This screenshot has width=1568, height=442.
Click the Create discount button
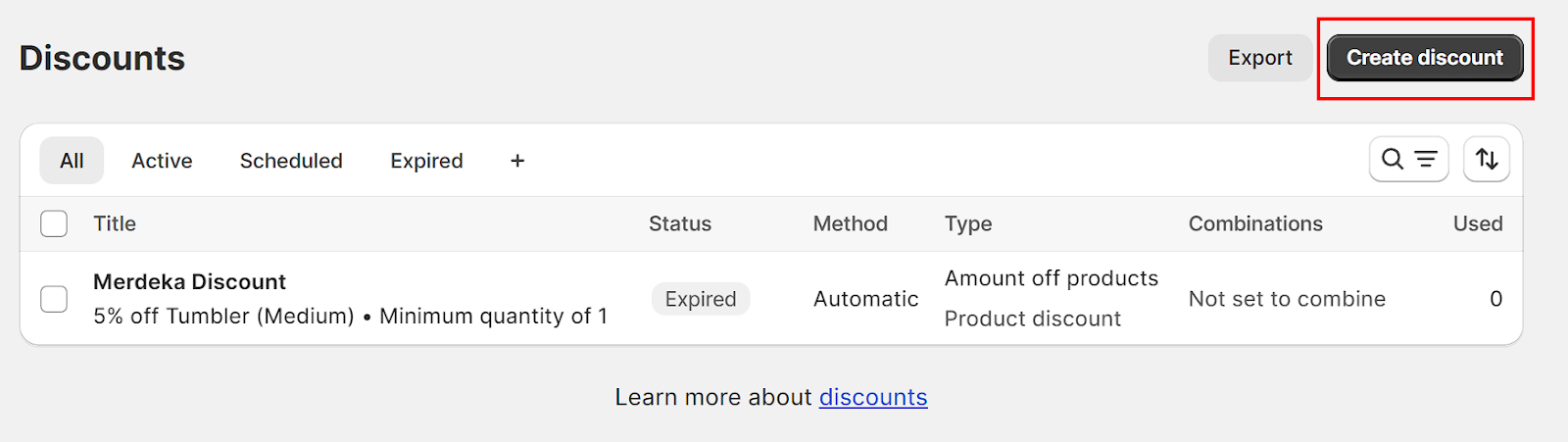coord(1425,58)
